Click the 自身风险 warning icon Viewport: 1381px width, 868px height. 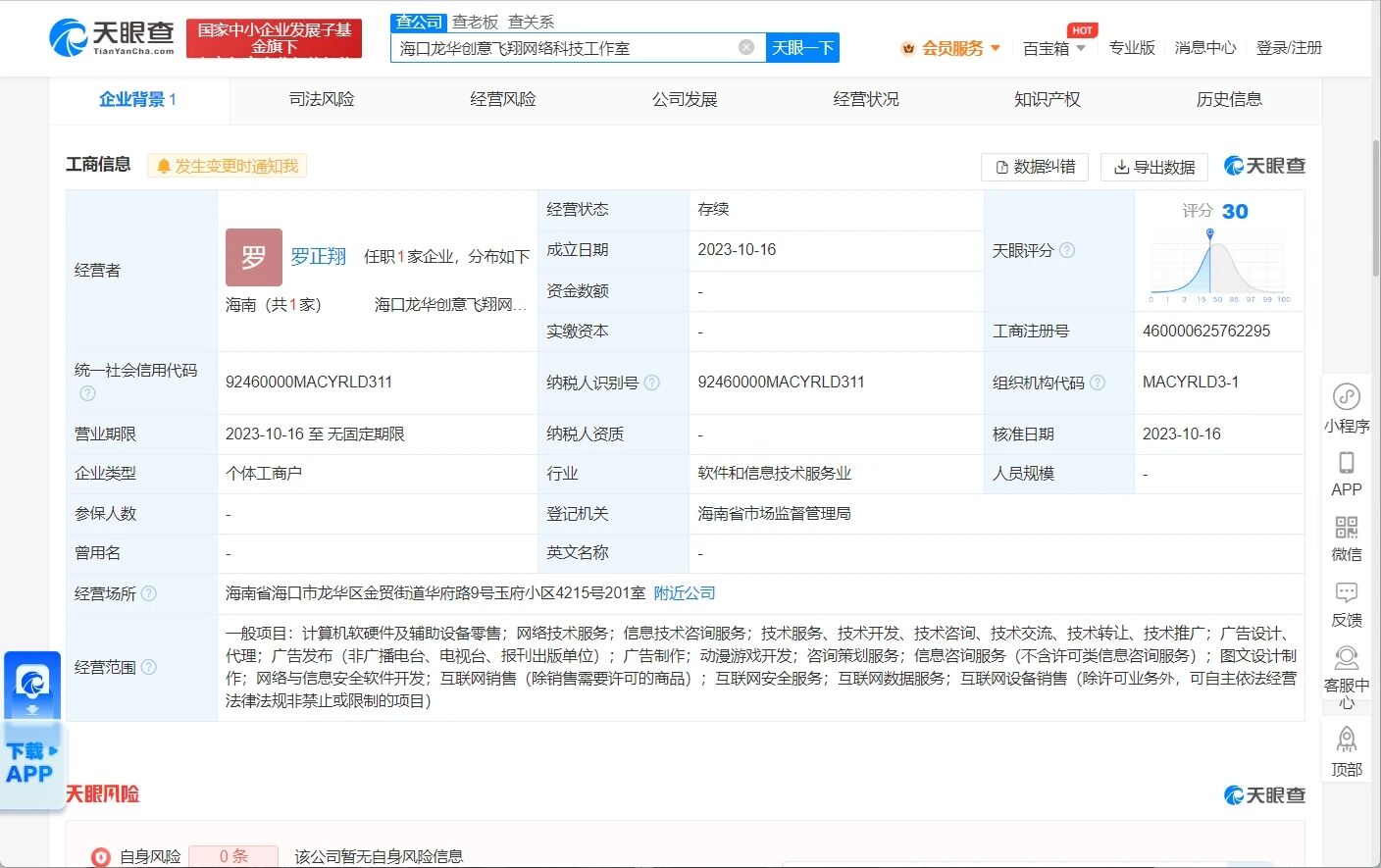click(100, 857)
